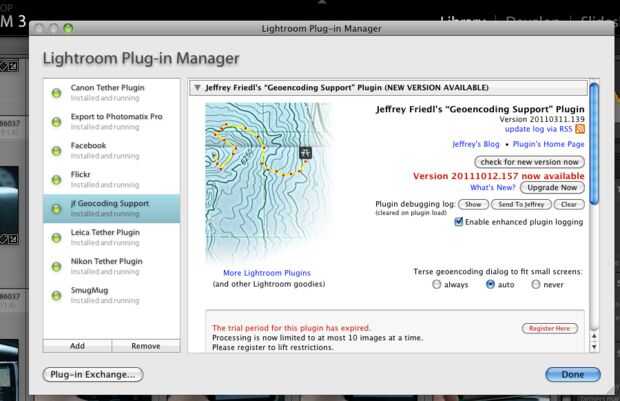Image resolution: width=620 pixels, height=401 pixels.
Task: Choose the 'always' terse dialog option
Action: (437, 284)
